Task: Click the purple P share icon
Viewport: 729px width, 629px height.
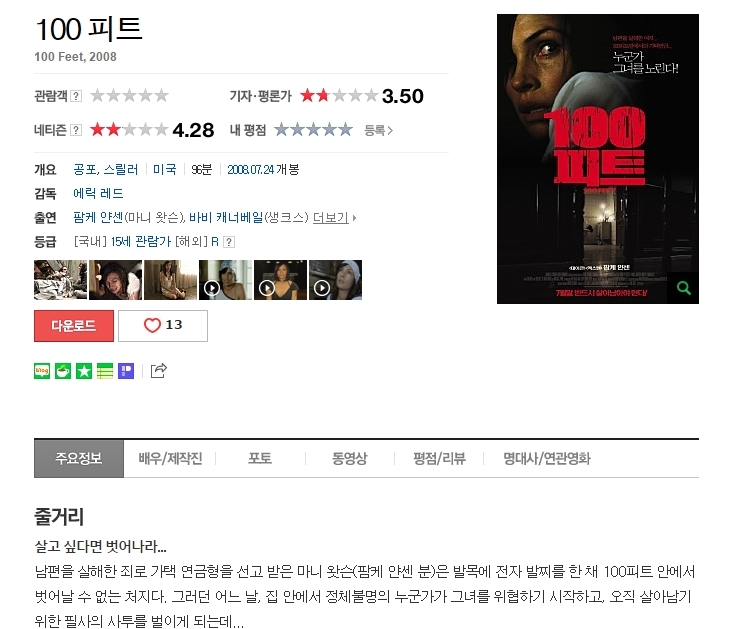Action: (126, 371)
